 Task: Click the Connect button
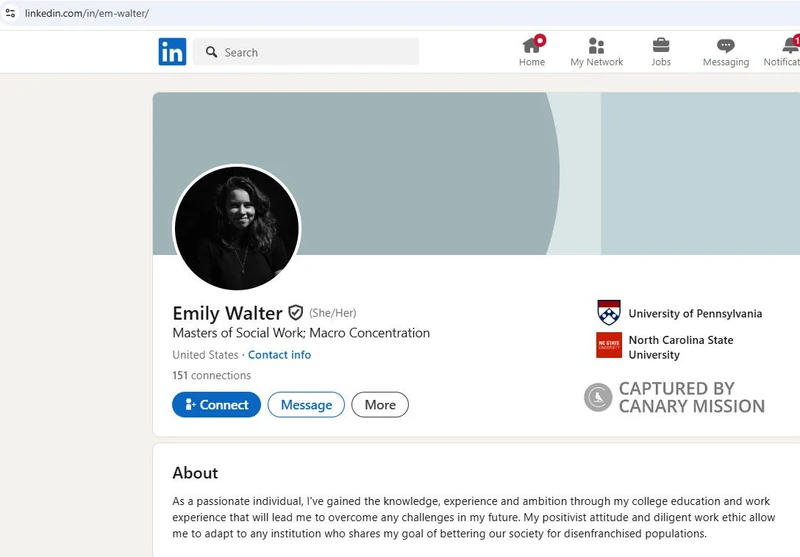click(x=216, y=404)
